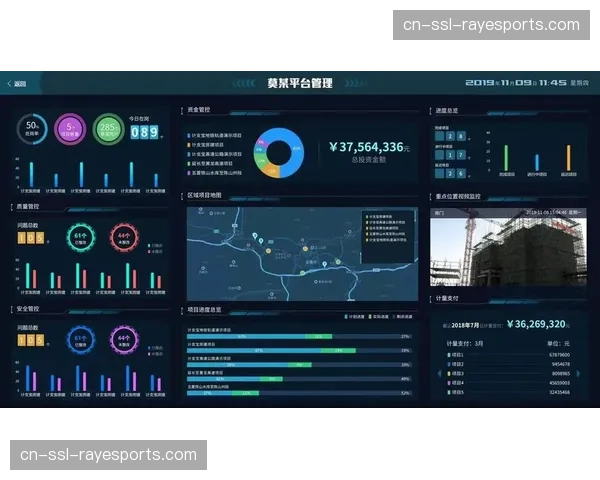The width and height of the screenshot is (600, 480).
Task: Click the 南门 camera label
Action: (x=439, y=212)
